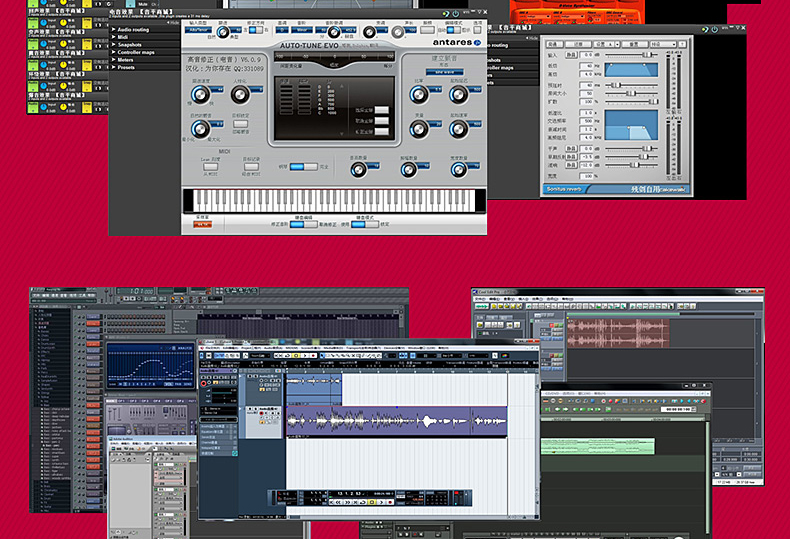Click the 宽度数量 knob in Auto-Tune

(x=458, y=170)
